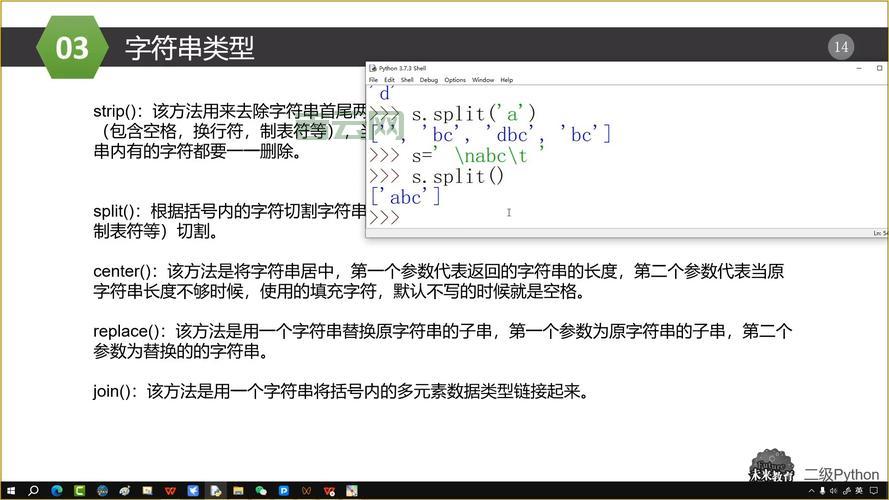Open the Windows Start menu
Screen dimensions: 889x500
[x=10, y=490]
